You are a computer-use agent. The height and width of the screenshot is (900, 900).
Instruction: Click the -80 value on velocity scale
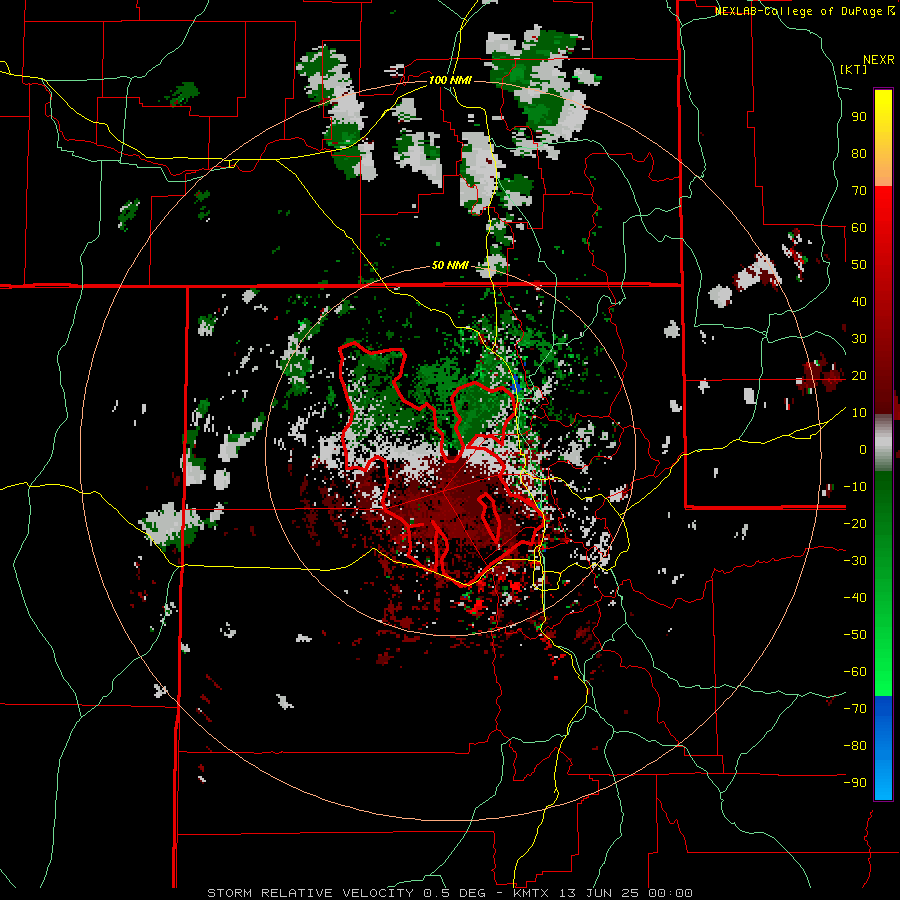(855, 746)
